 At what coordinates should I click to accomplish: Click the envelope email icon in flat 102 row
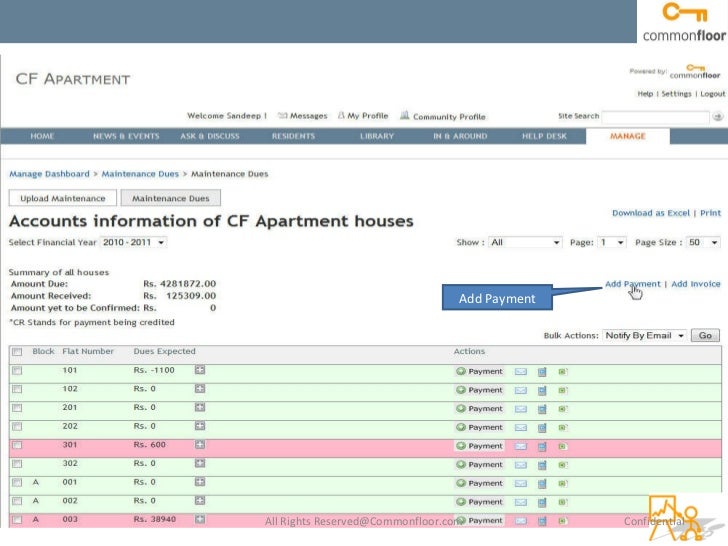point(521,390)
